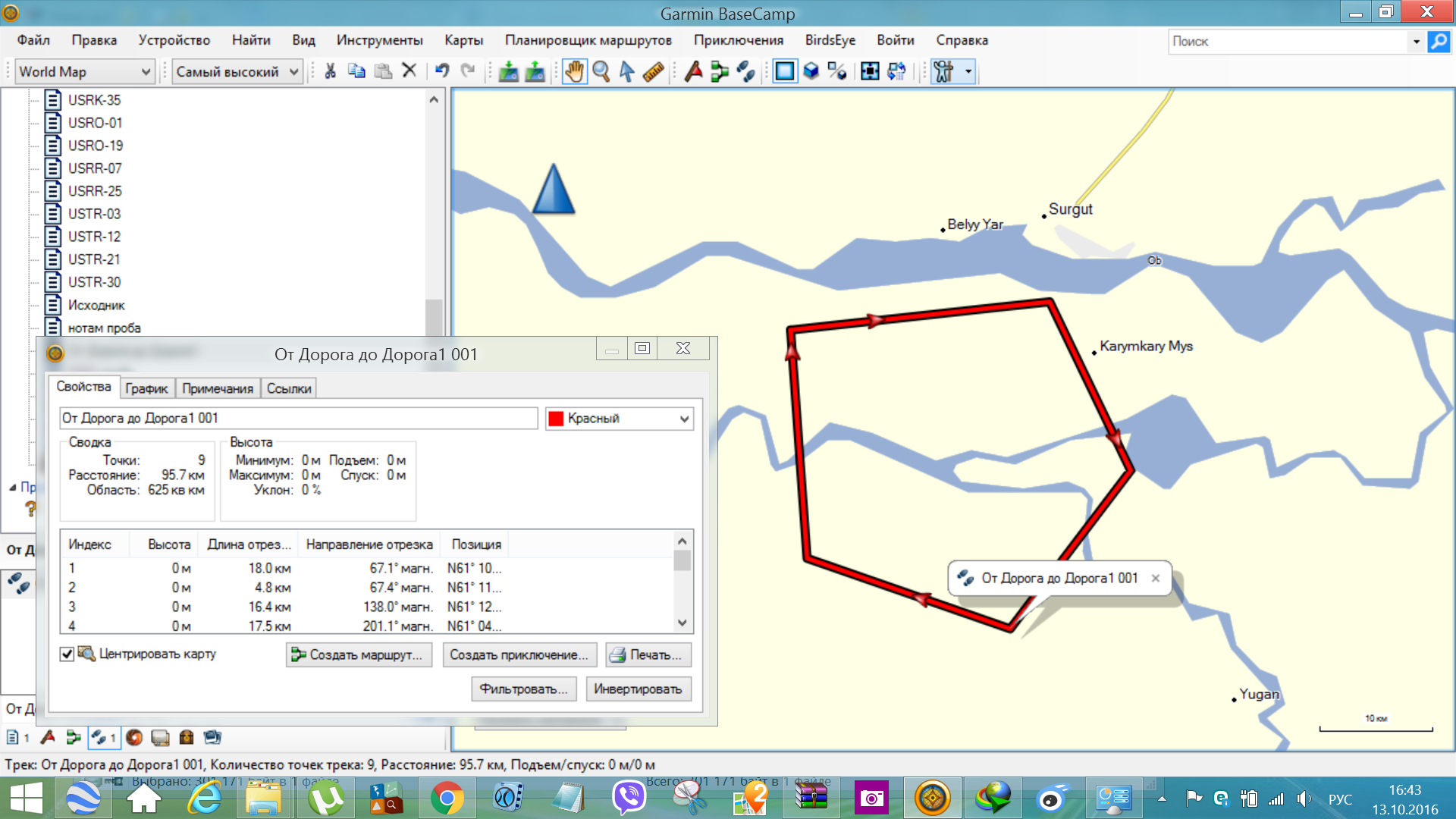This screenshot has width=1456, height=819.
Task: Click the new route tool icon
Action: click(x=719, y=71)
